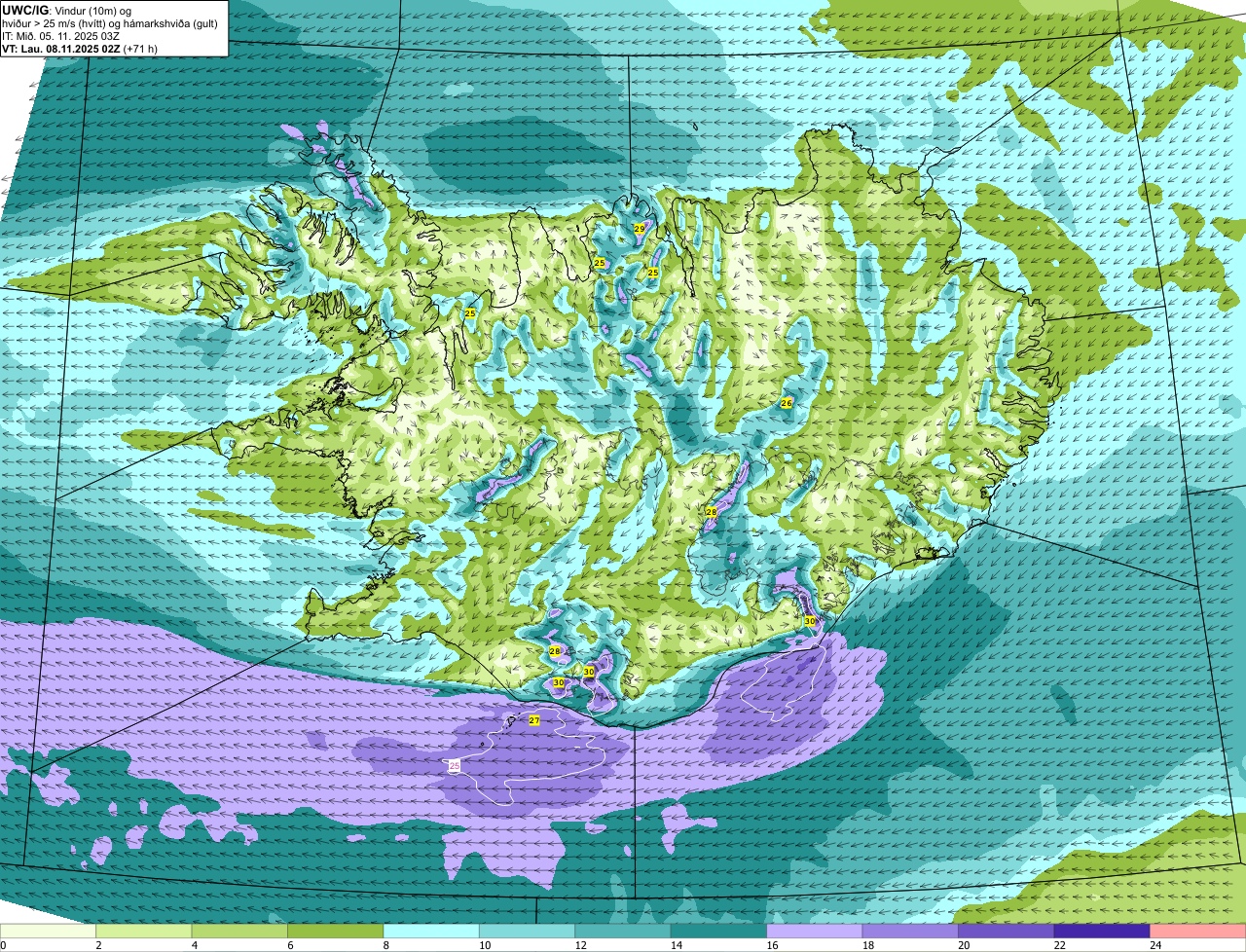Screen dimensions: 1246x952
Task: Select the text 'hviður > 25 m/s (hvítt) og hámarkshviða (gult)'
Action: pyautogui.click(x=110, y=22)
